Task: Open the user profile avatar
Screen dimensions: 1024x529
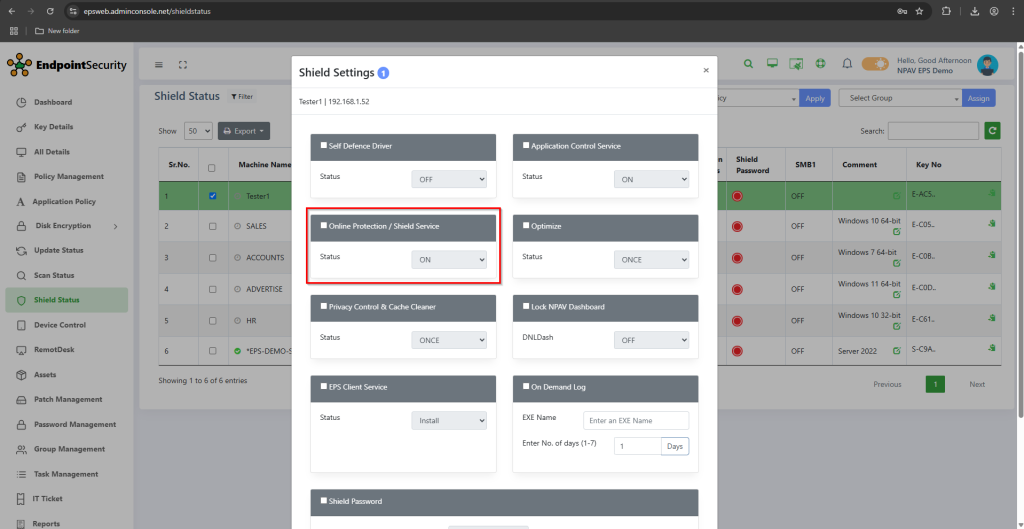Action: pos(987,65)
